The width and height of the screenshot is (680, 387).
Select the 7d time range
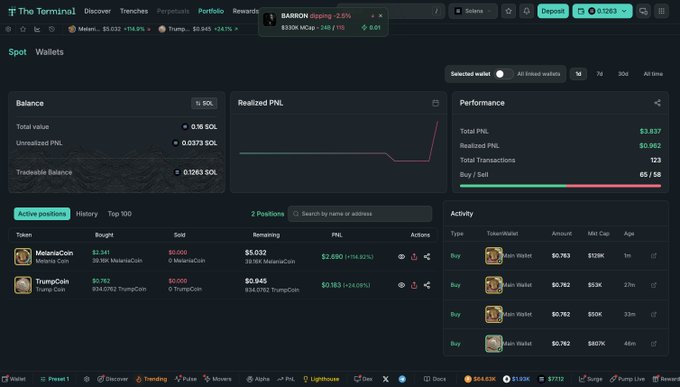tap(599, 74)
